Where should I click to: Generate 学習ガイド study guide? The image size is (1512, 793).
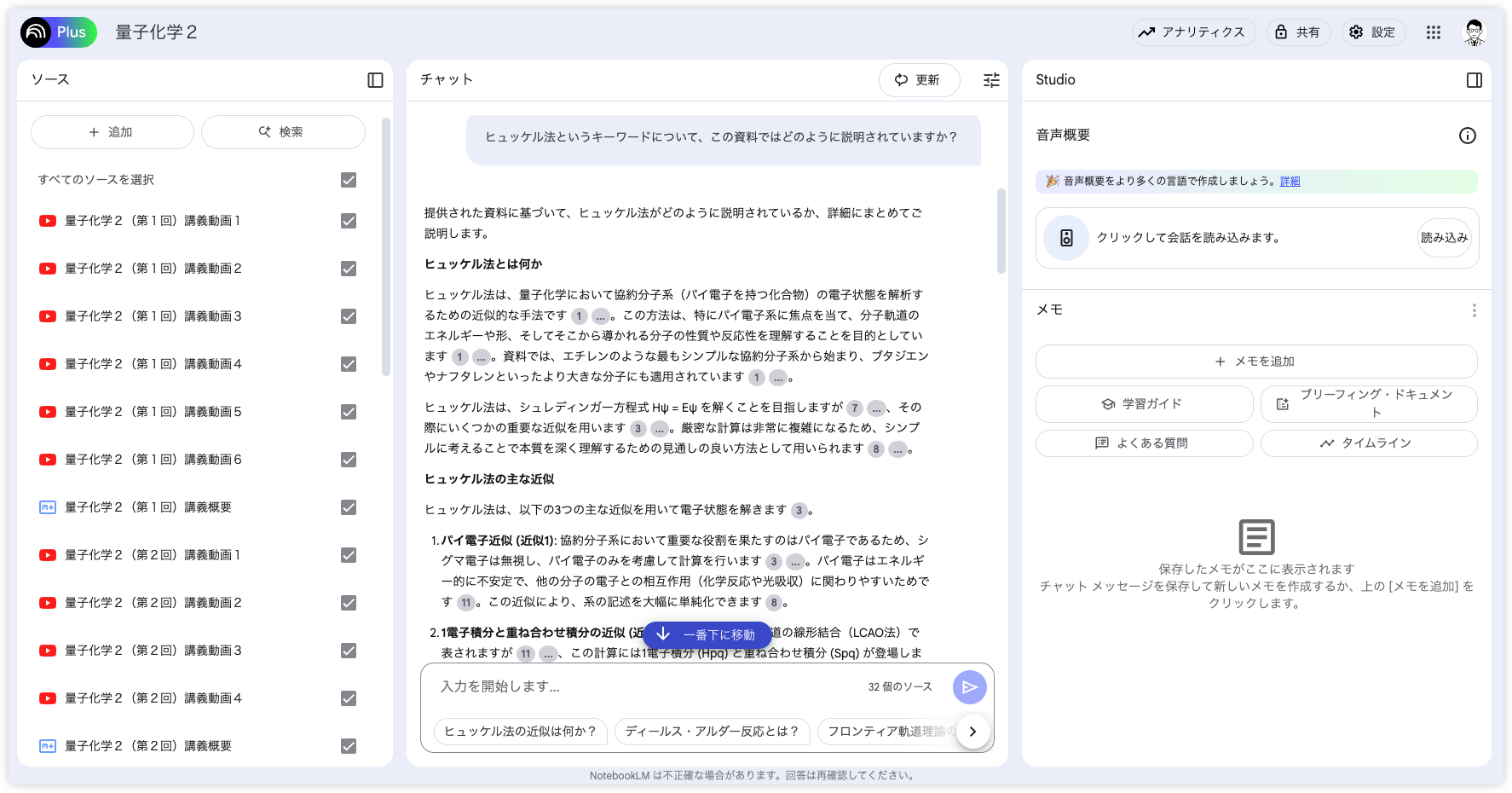click(1144, 404)
